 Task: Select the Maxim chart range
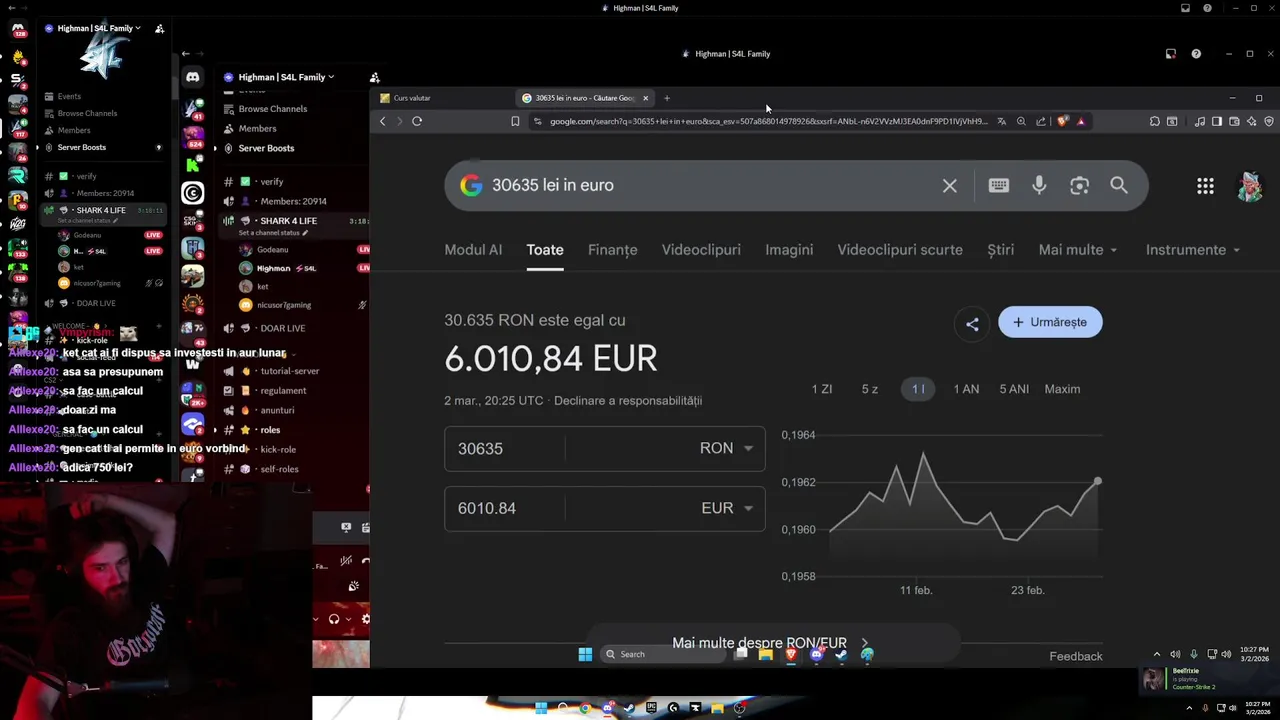(1062, 389)
